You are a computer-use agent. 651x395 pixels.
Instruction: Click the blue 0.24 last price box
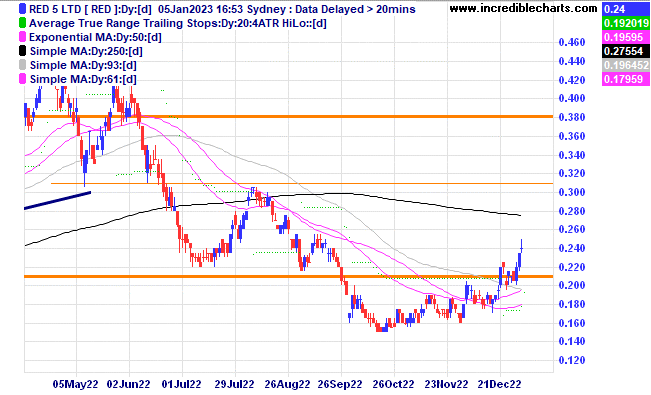[x=626, y=9]
